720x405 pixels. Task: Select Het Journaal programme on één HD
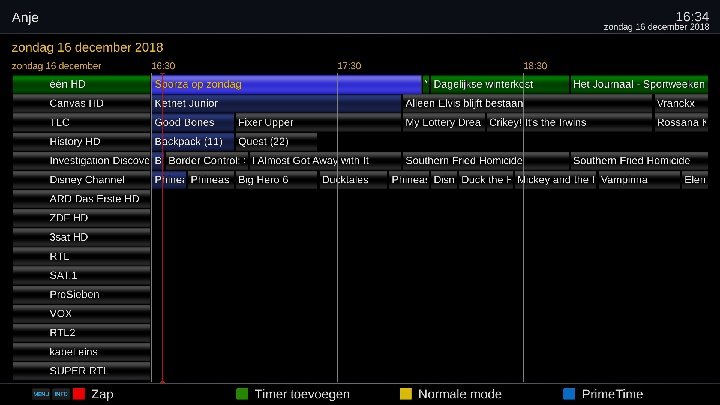click(639, 84)
